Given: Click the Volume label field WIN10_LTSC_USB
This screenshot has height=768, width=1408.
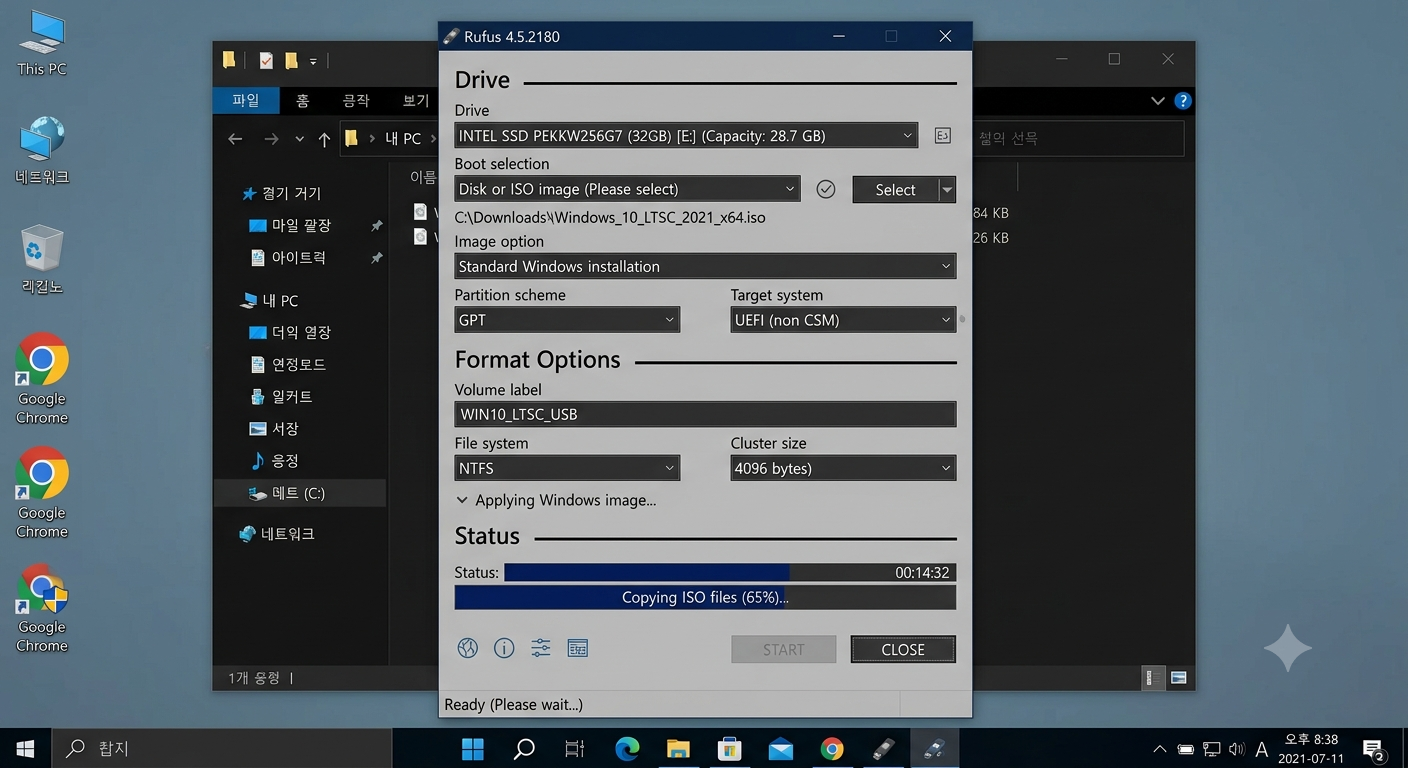Looking at the screenshot, I should [x=705, y=414].
